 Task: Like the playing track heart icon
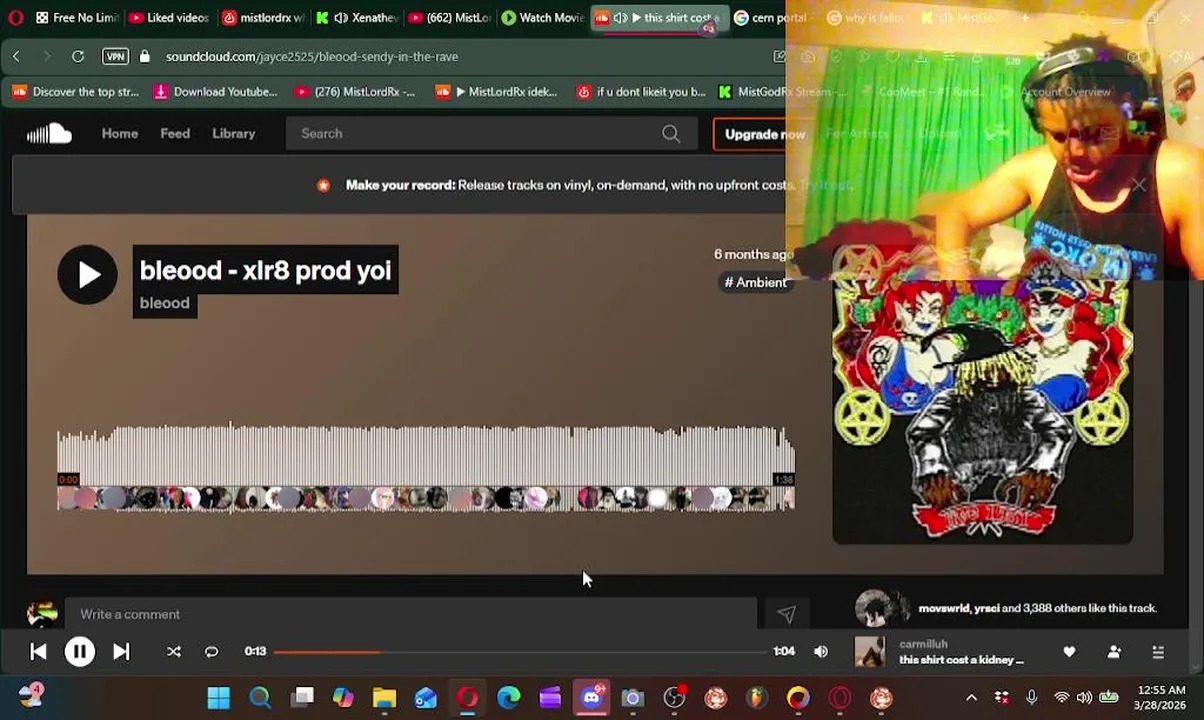pyautogui.click(x=1069, y=652)
